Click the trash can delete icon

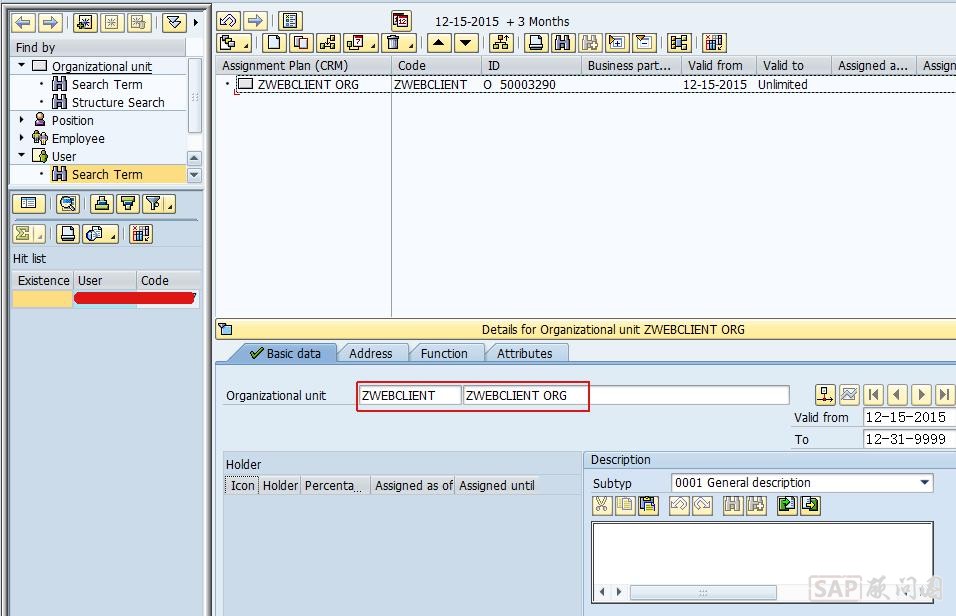point(394,43)
